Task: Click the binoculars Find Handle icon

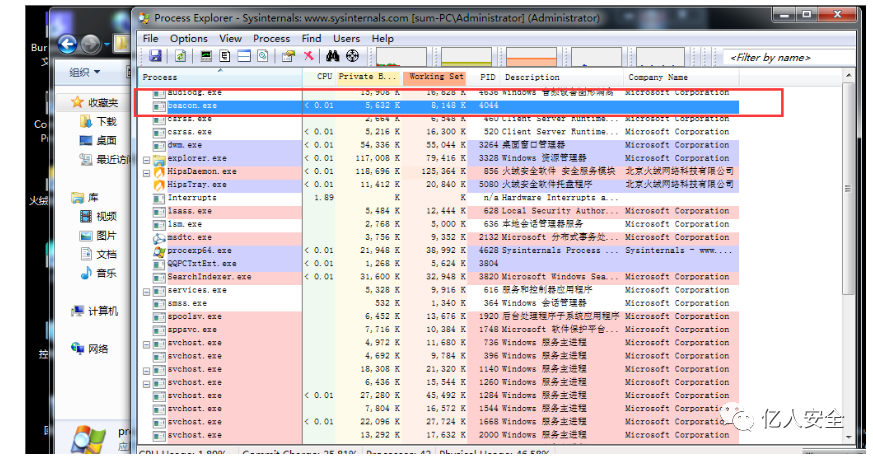Action: 333,56
